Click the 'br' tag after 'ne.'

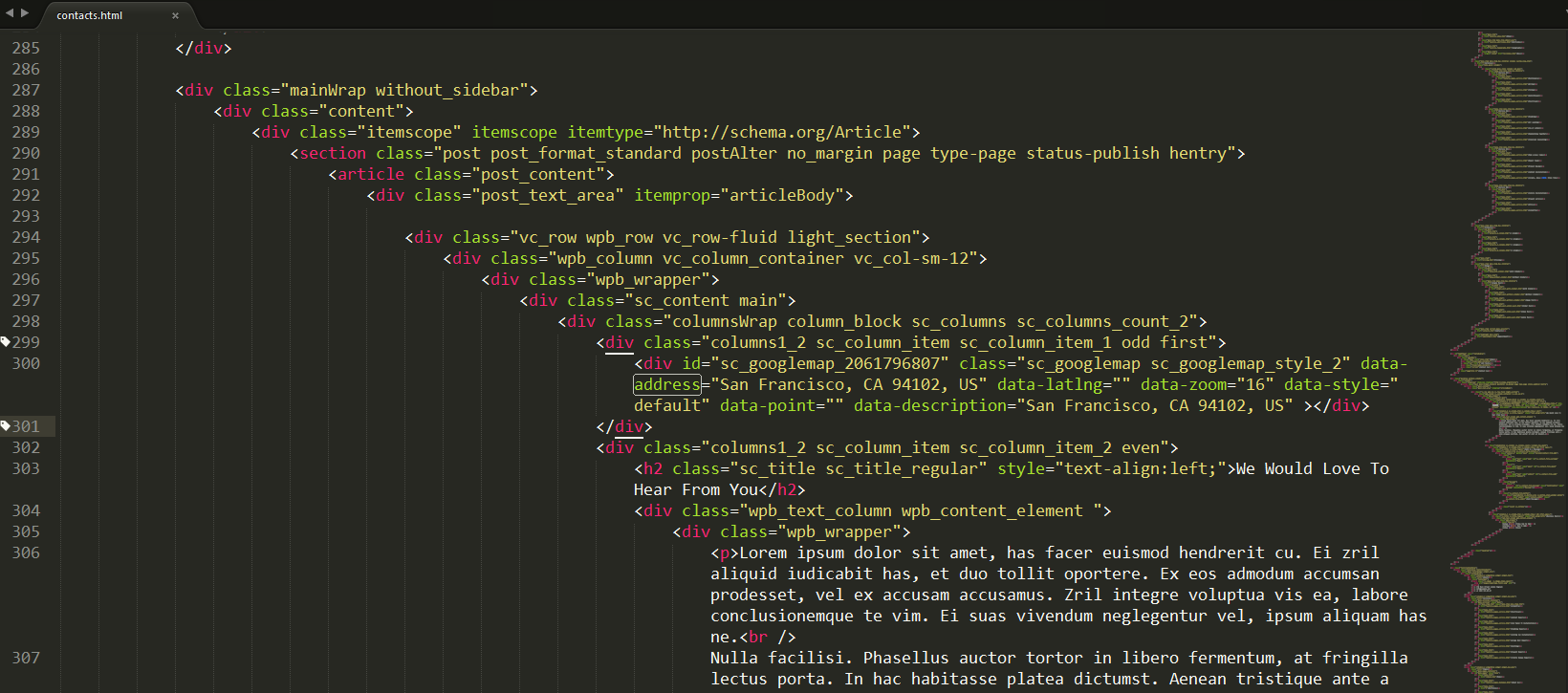pos(757,637)
